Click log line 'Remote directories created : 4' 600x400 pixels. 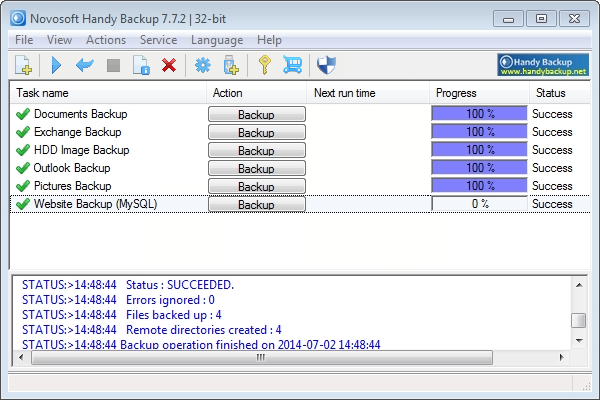(x=152, y=330)
